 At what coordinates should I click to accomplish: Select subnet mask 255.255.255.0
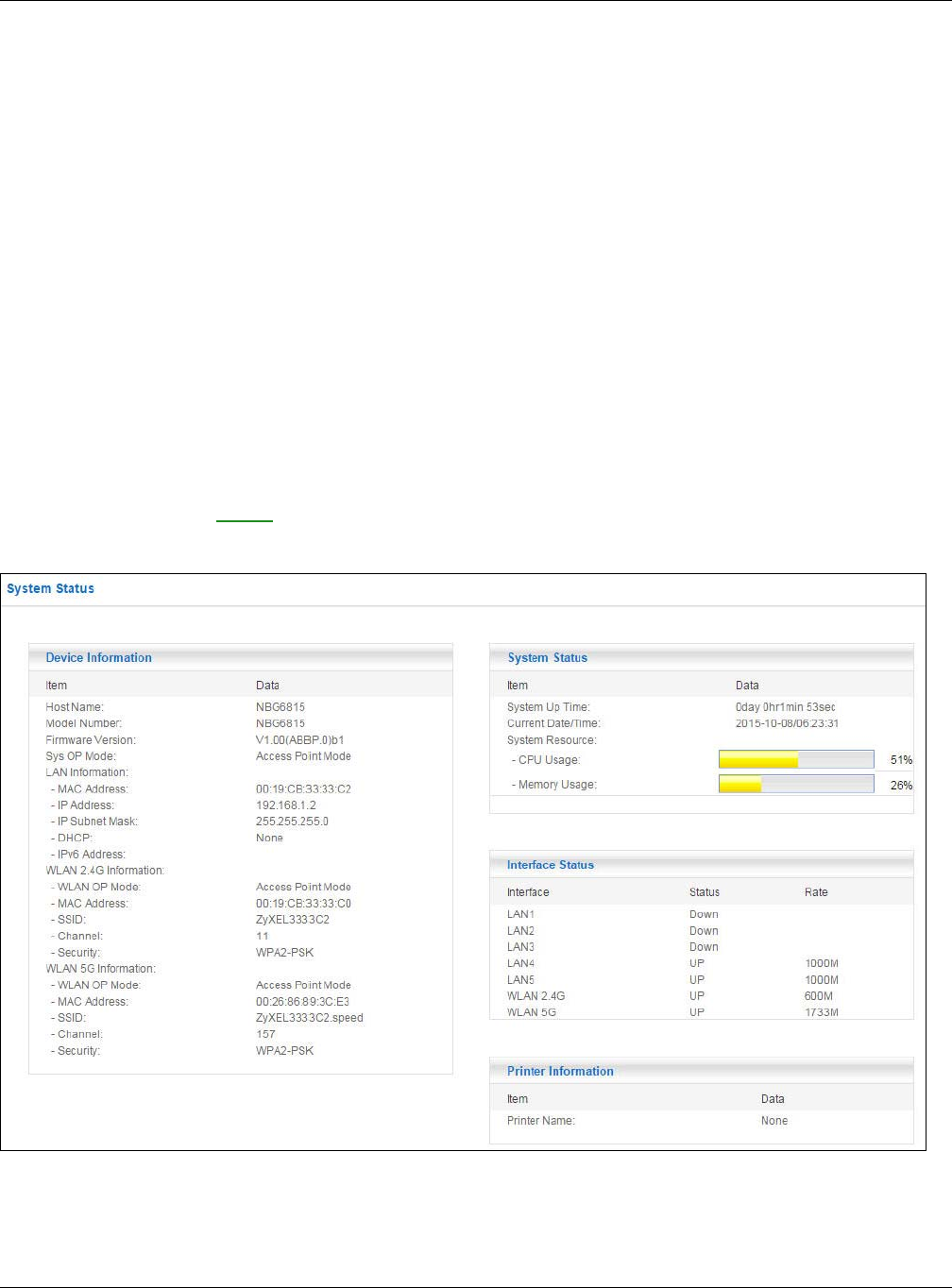[x=292, y=822]
